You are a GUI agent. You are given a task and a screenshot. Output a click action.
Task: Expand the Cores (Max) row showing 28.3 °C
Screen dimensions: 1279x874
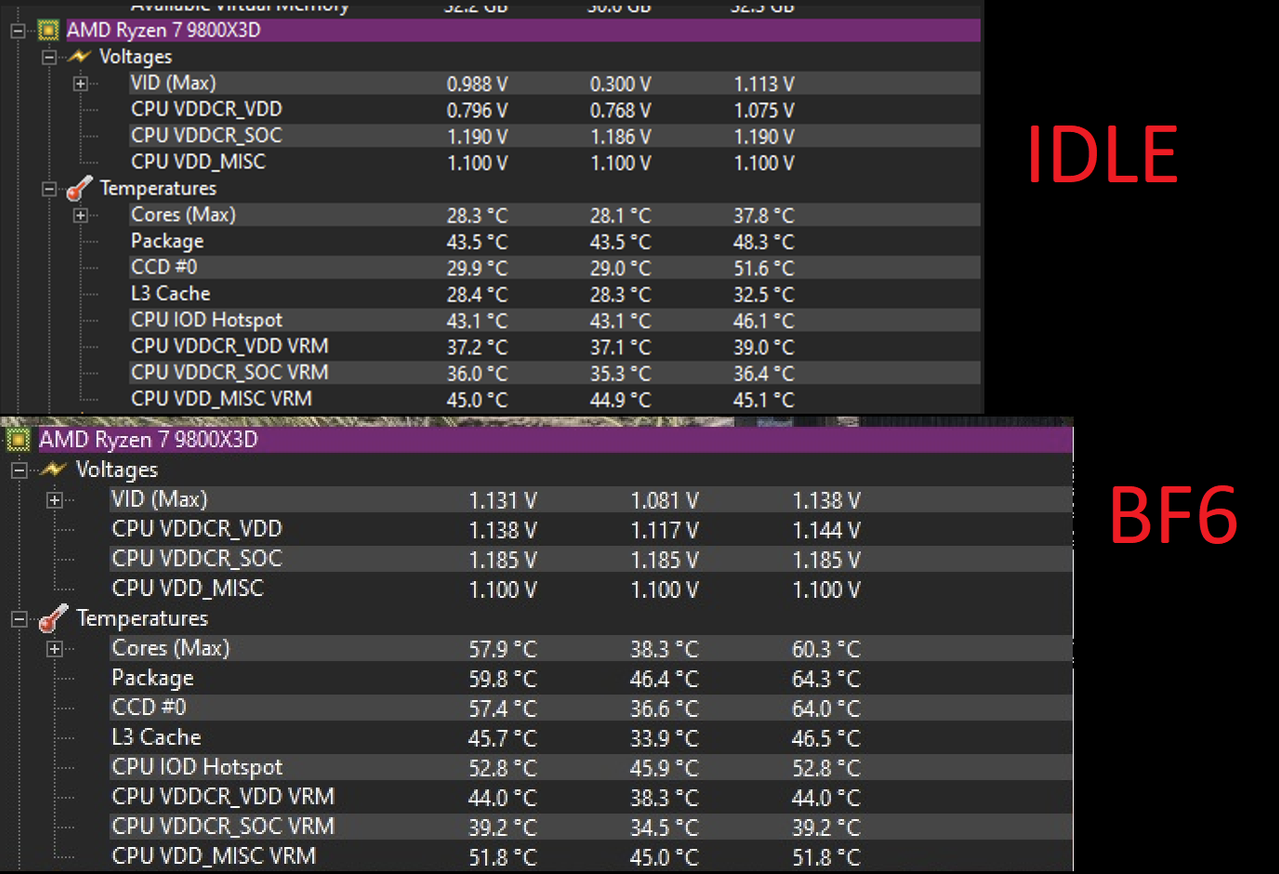(x=80, y=215)
